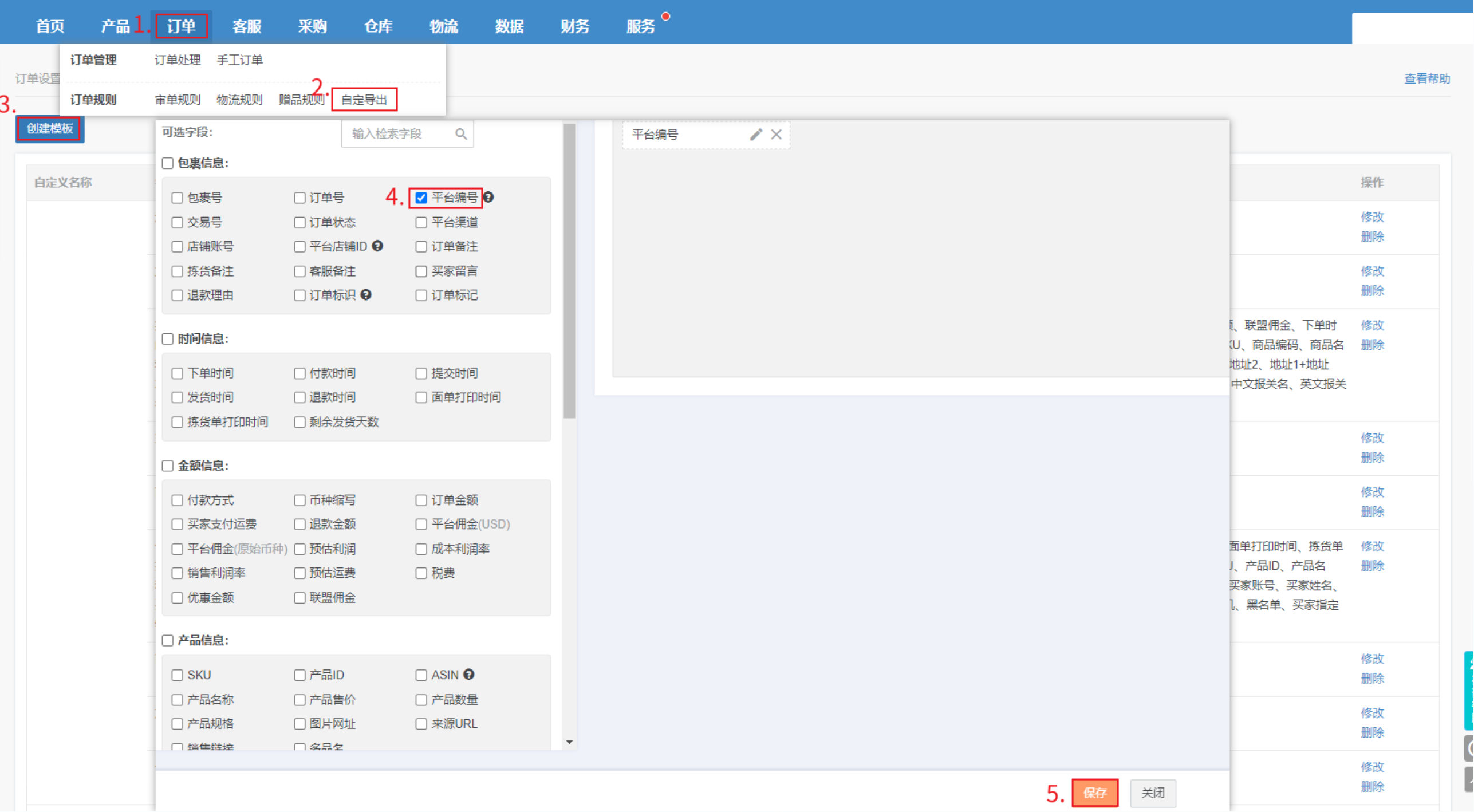Click the search magnifier icon in field search
This screenshot has height=812, width=1474.
pos(460,134)
